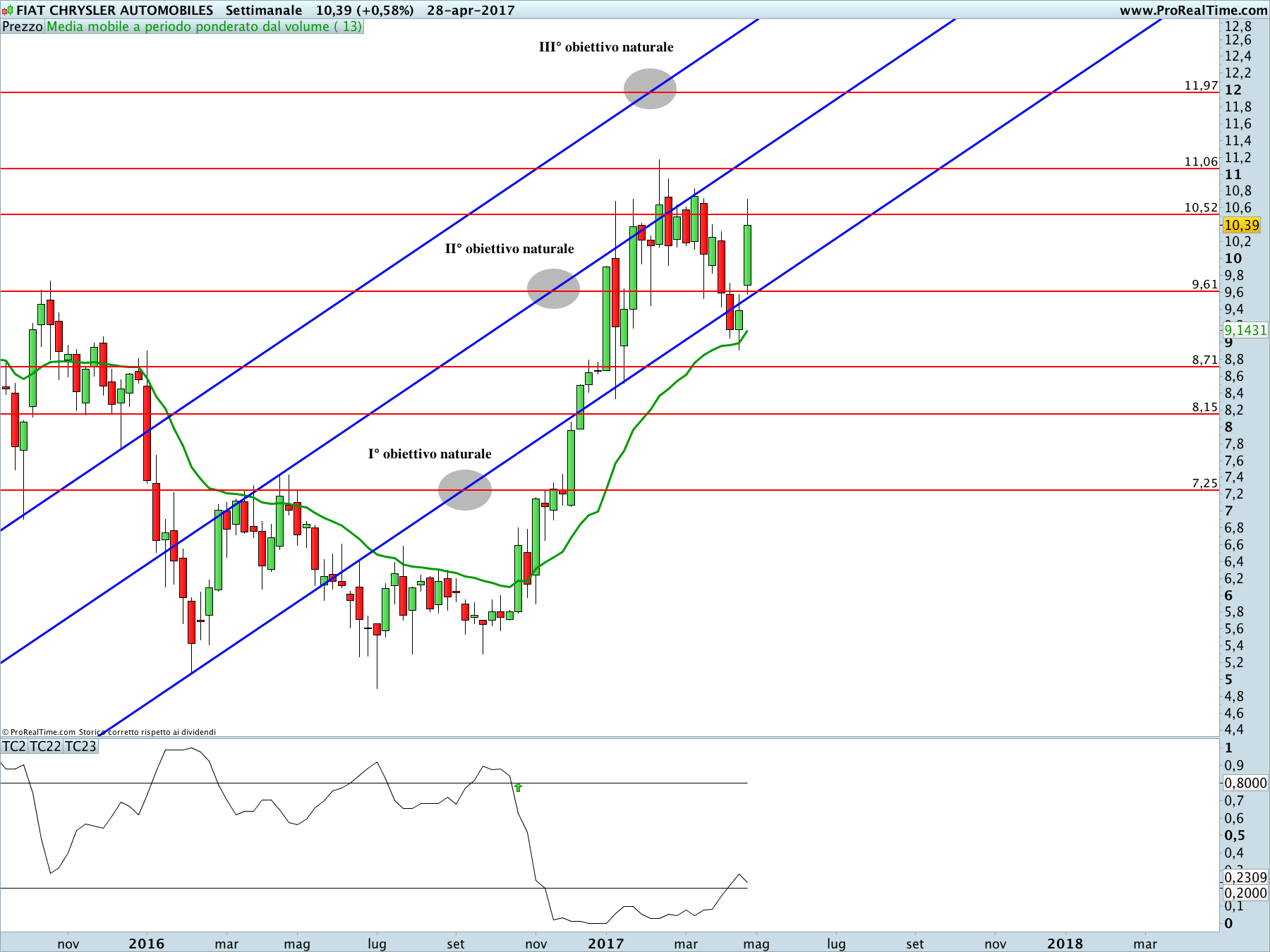Click the grey ellipse at I° obiettivo naturale
Screen dimensions: 1270x952
(x=465, y=490)
